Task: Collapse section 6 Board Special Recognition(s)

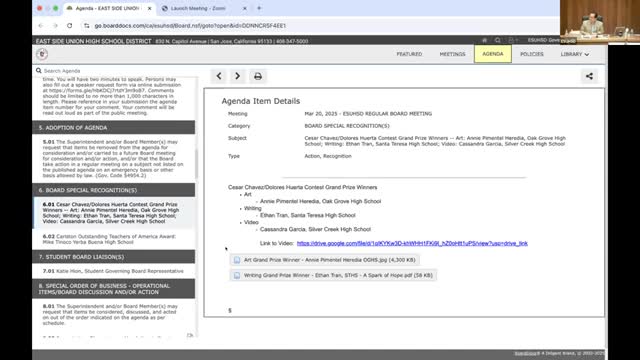Action: click(114, 190)
